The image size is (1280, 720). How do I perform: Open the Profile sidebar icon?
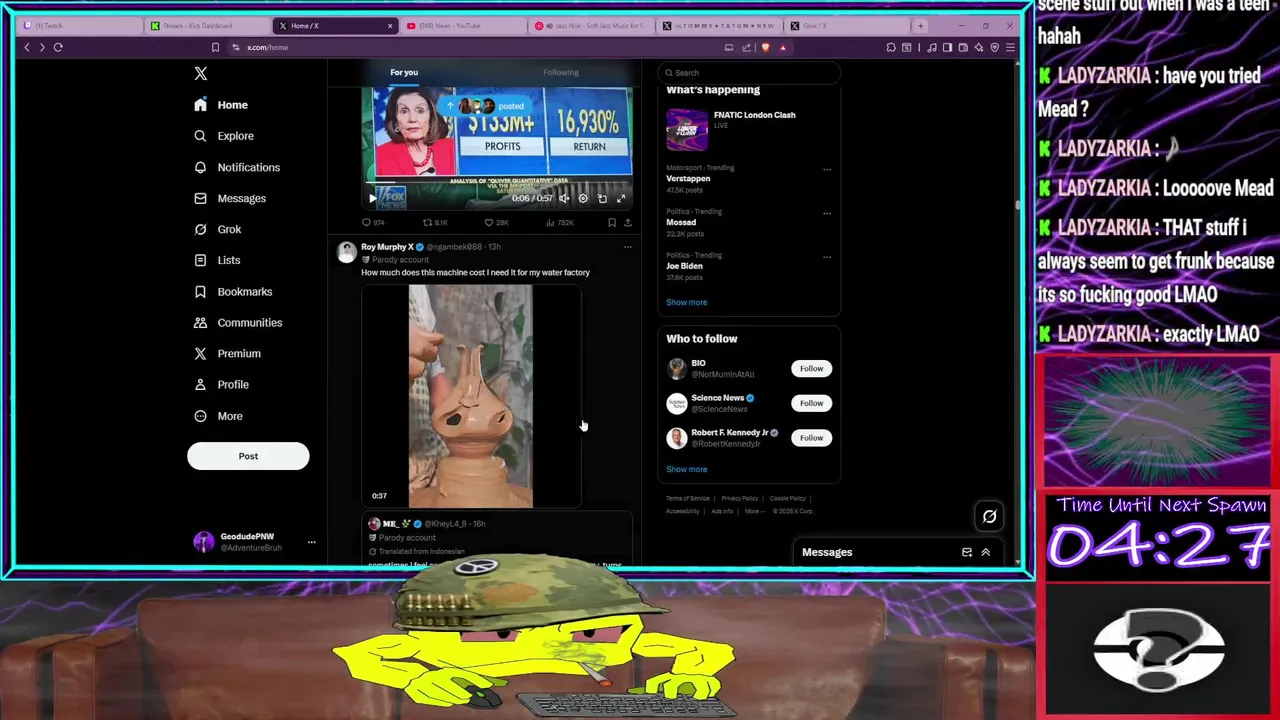coord(200,384)
